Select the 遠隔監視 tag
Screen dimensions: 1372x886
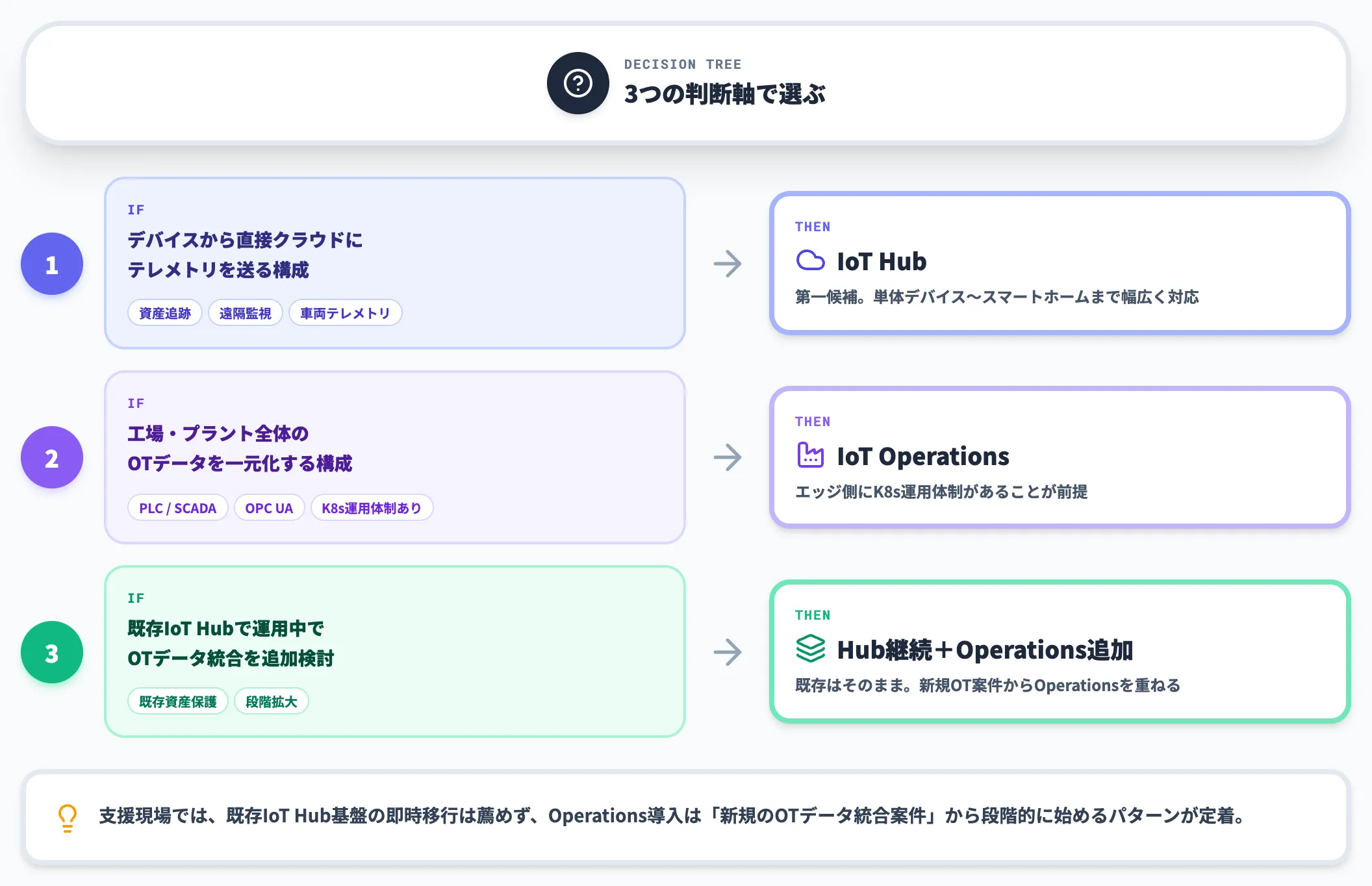tap(245, 313)
